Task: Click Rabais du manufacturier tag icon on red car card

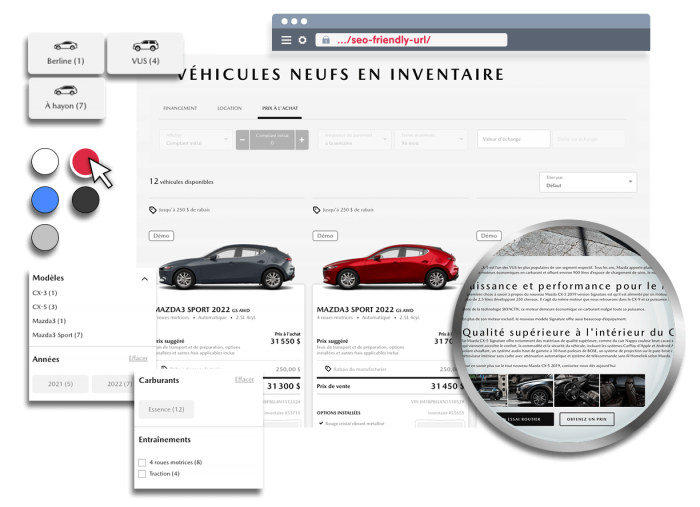Action: 328,369
